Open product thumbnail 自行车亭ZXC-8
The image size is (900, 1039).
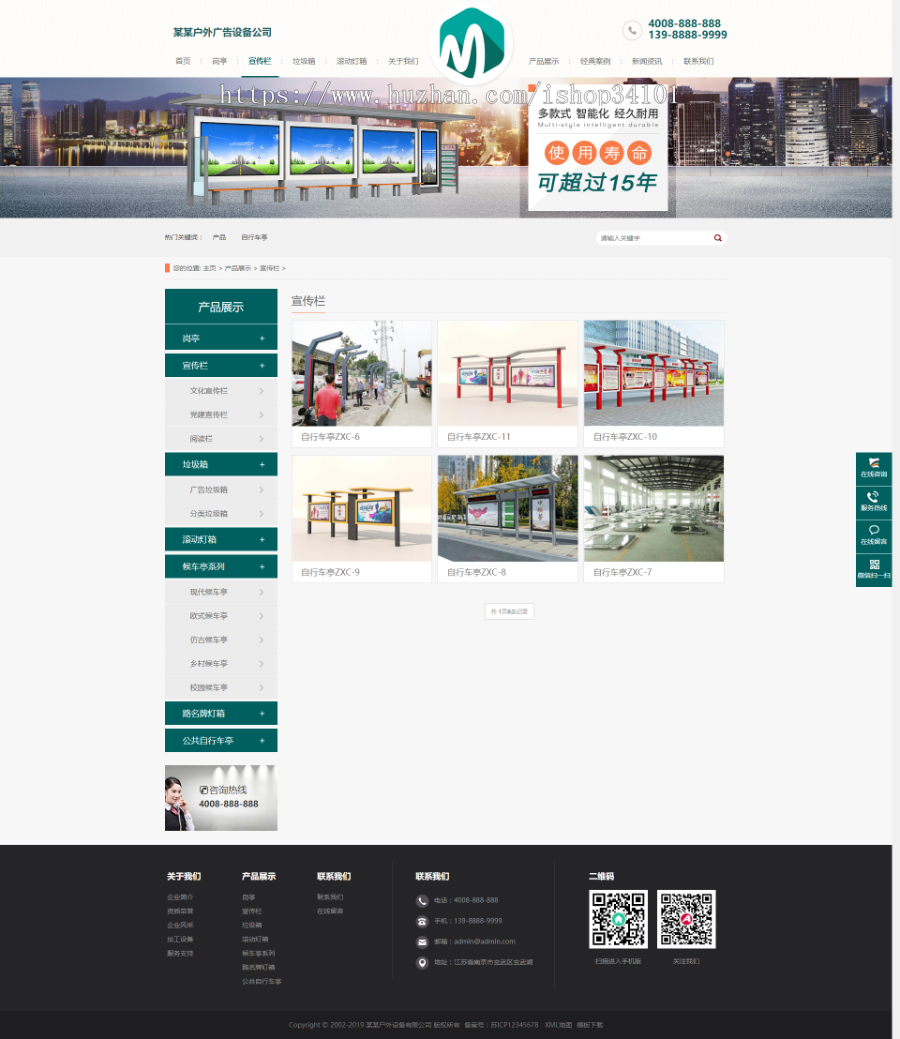point(508,508)
